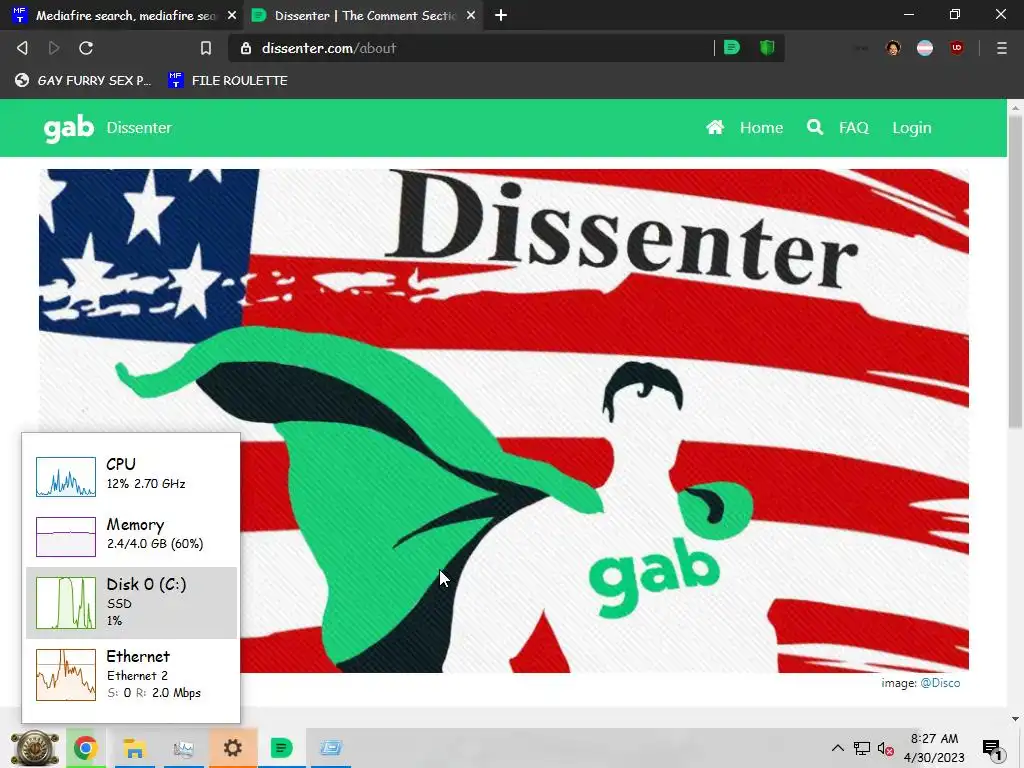Viewport: 1024px width, 768px height.
Task: Open the notification center icon
Action: tap(992, 748)
